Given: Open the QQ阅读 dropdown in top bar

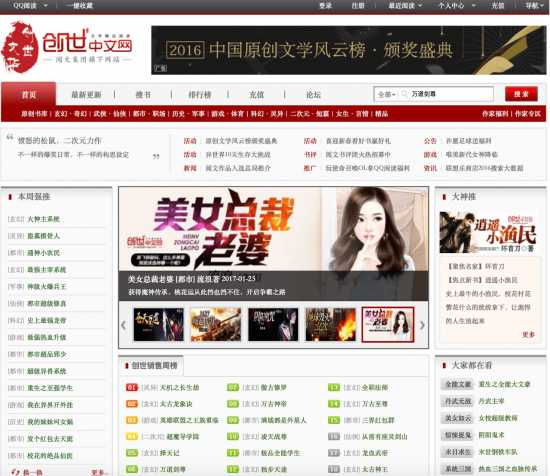Looking at the screenshot, I should tap(30, 6).
